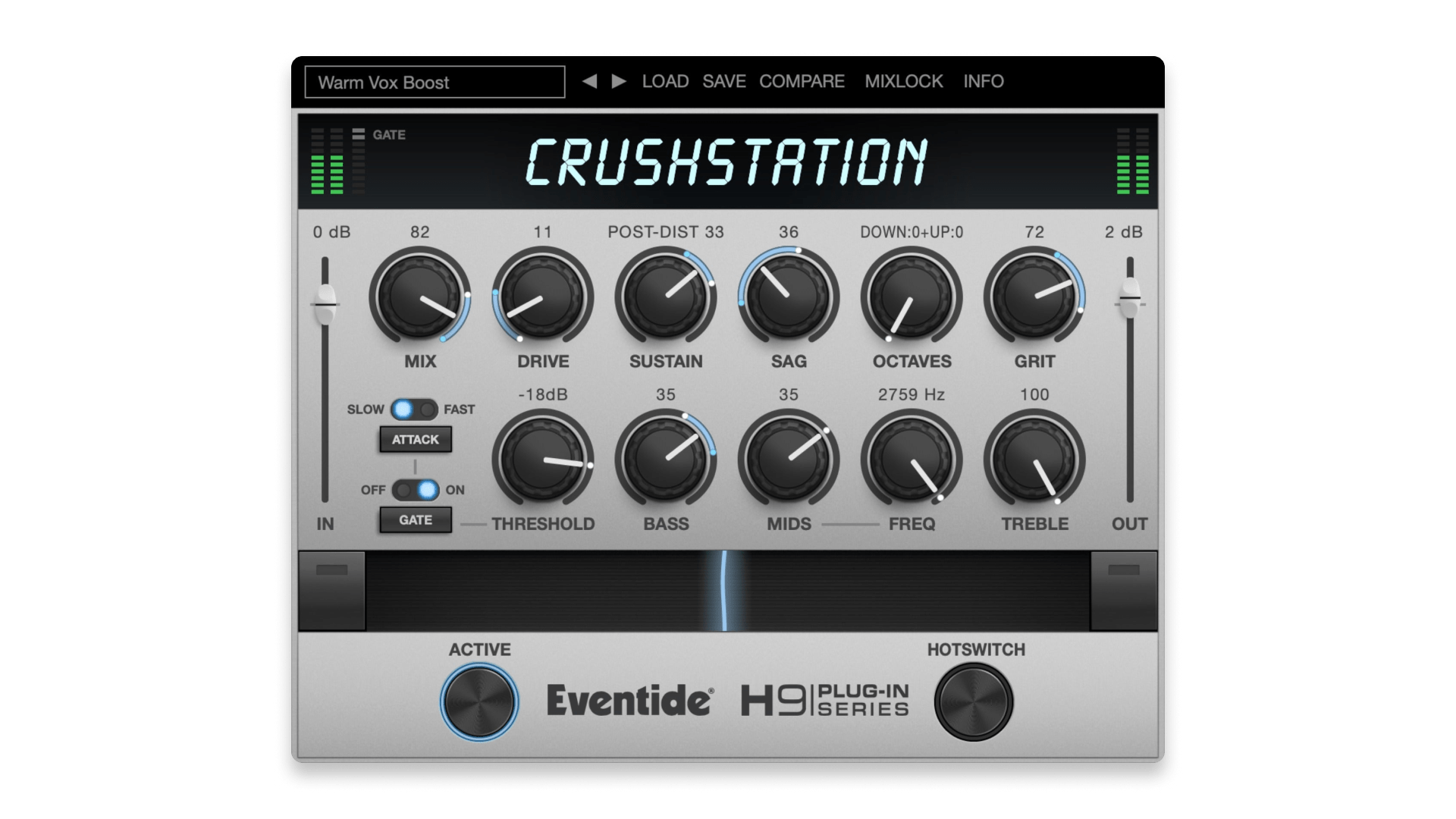Toggle the Slow/Fast attack switch
This screenshot has height=819, width=1456.
[415, 409]
